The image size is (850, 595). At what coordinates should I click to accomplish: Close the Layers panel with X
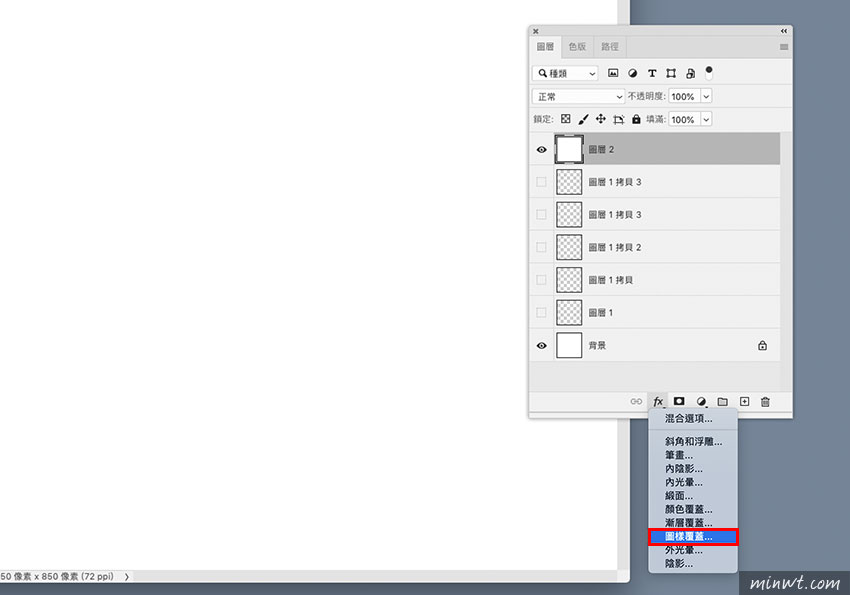pos(536,31)
